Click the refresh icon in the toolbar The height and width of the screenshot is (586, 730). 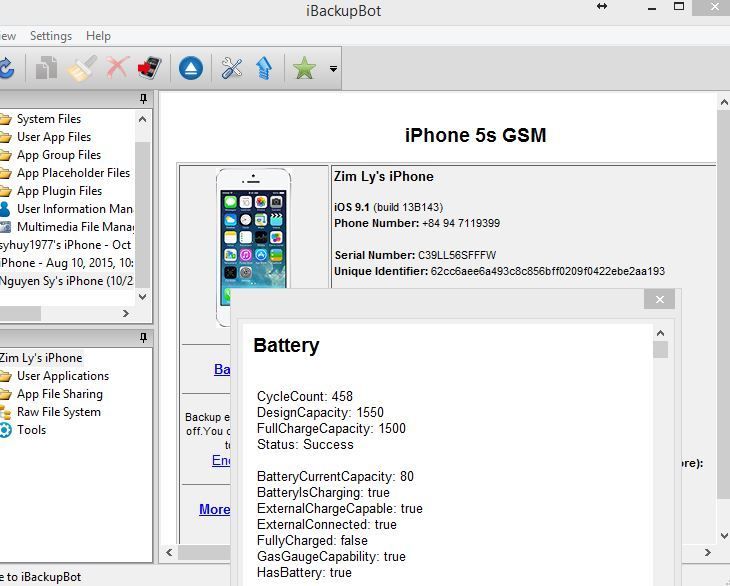6,68
